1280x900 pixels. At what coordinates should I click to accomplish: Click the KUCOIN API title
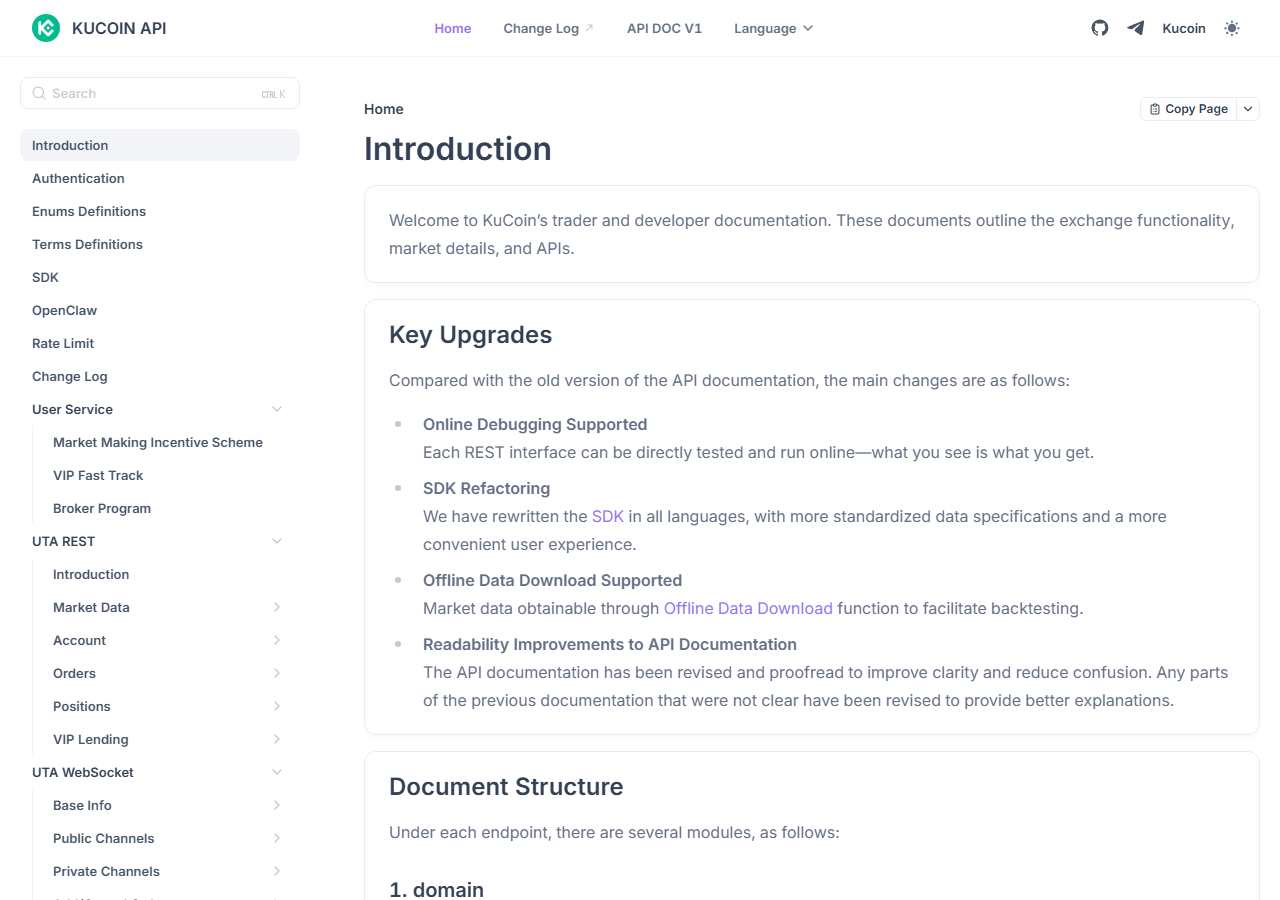point(119,28)
